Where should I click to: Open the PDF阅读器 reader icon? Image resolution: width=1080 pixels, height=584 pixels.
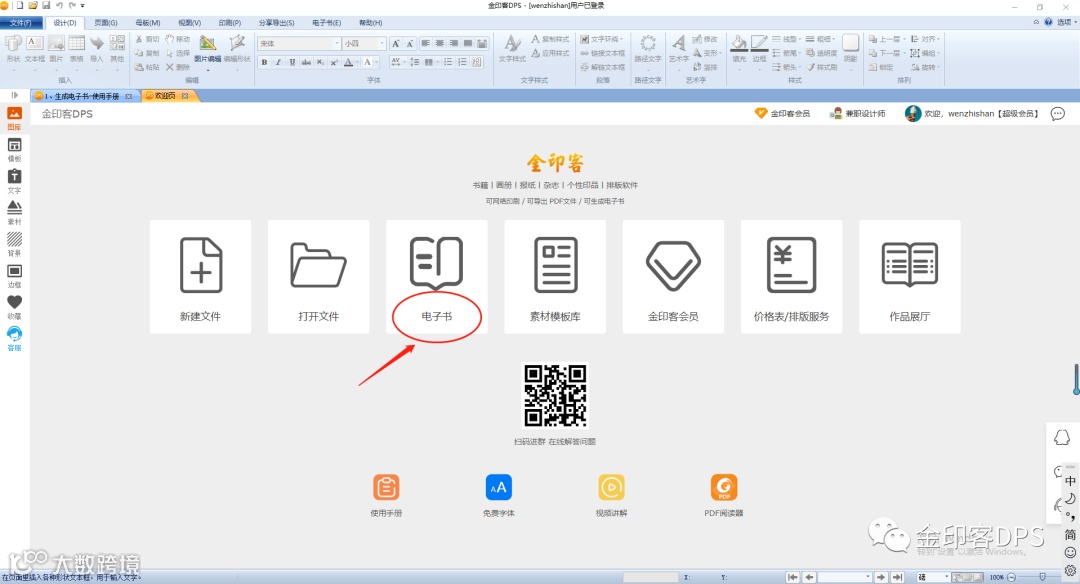[x=724, y=494]
